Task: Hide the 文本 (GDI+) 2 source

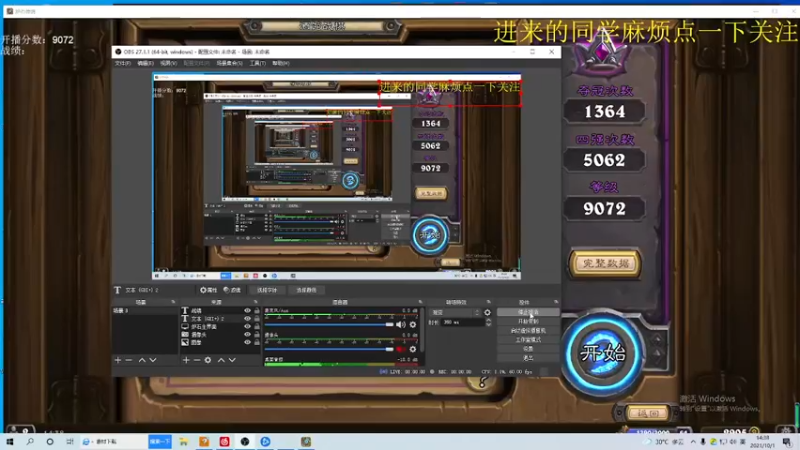Action: pos(247,318)
